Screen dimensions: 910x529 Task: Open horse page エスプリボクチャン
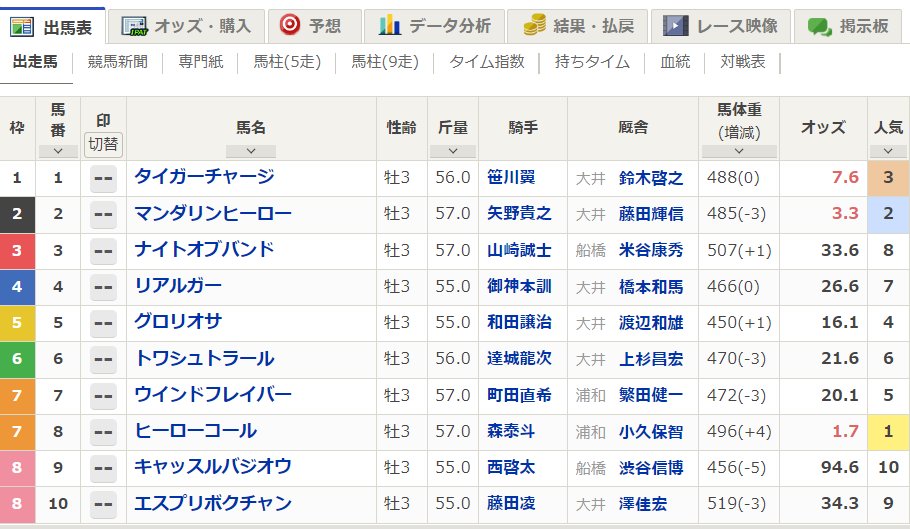tap(213, 502)
